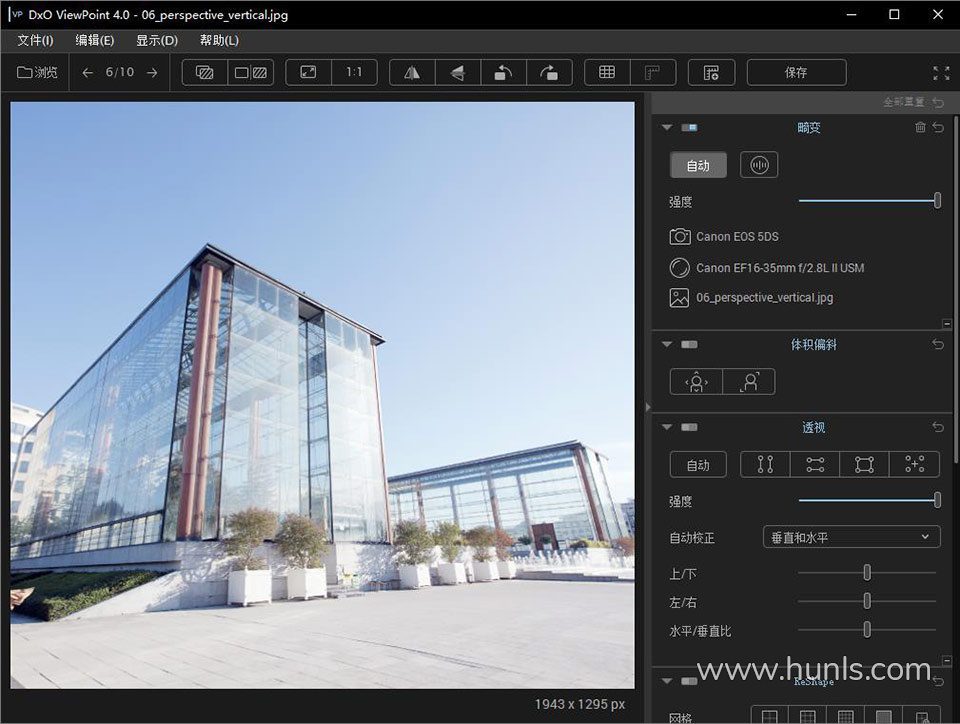The width and height of the screenshot is (960, 724).
Task: Select force horizontal parallels tool
Action: [815, 465]
